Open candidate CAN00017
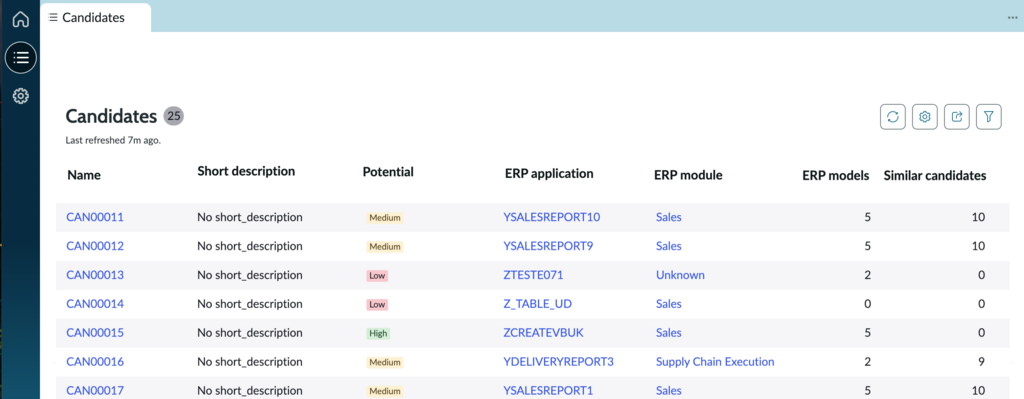The height and width of the screenshot is (399, 1024). coord(95,391)
